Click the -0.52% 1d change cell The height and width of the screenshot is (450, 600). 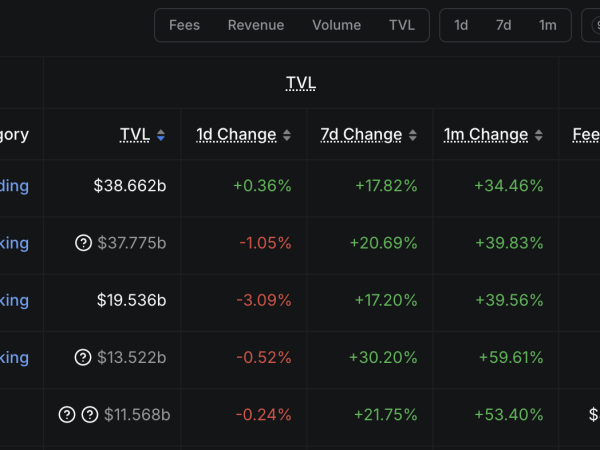[x=264, y=358]
